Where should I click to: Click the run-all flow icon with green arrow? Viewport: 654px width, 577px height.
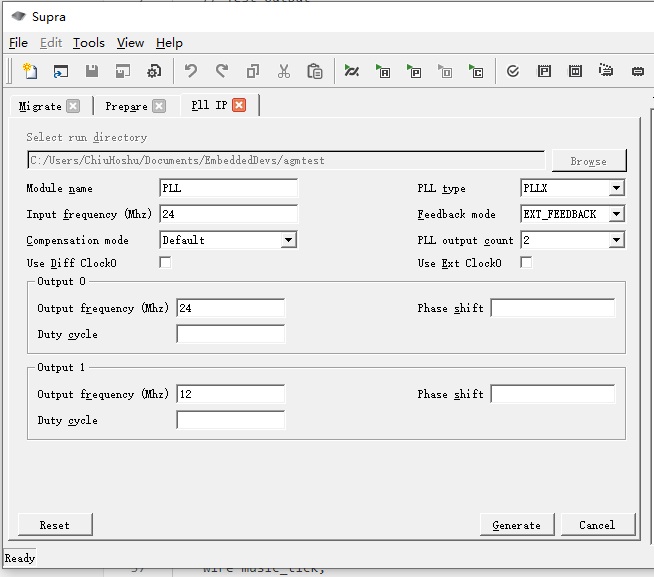click(351, 71)
